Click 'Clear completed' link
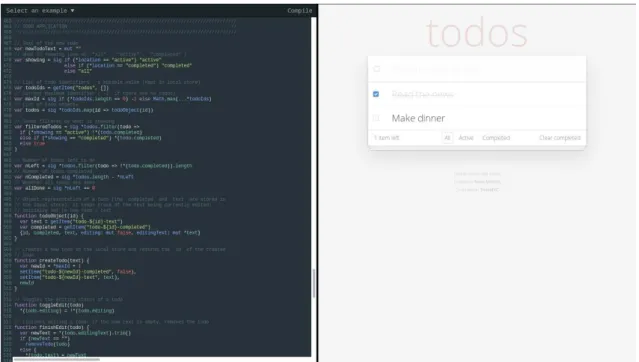Image resolution: width=639 pixels, height=362 pixels. (560, 138)
